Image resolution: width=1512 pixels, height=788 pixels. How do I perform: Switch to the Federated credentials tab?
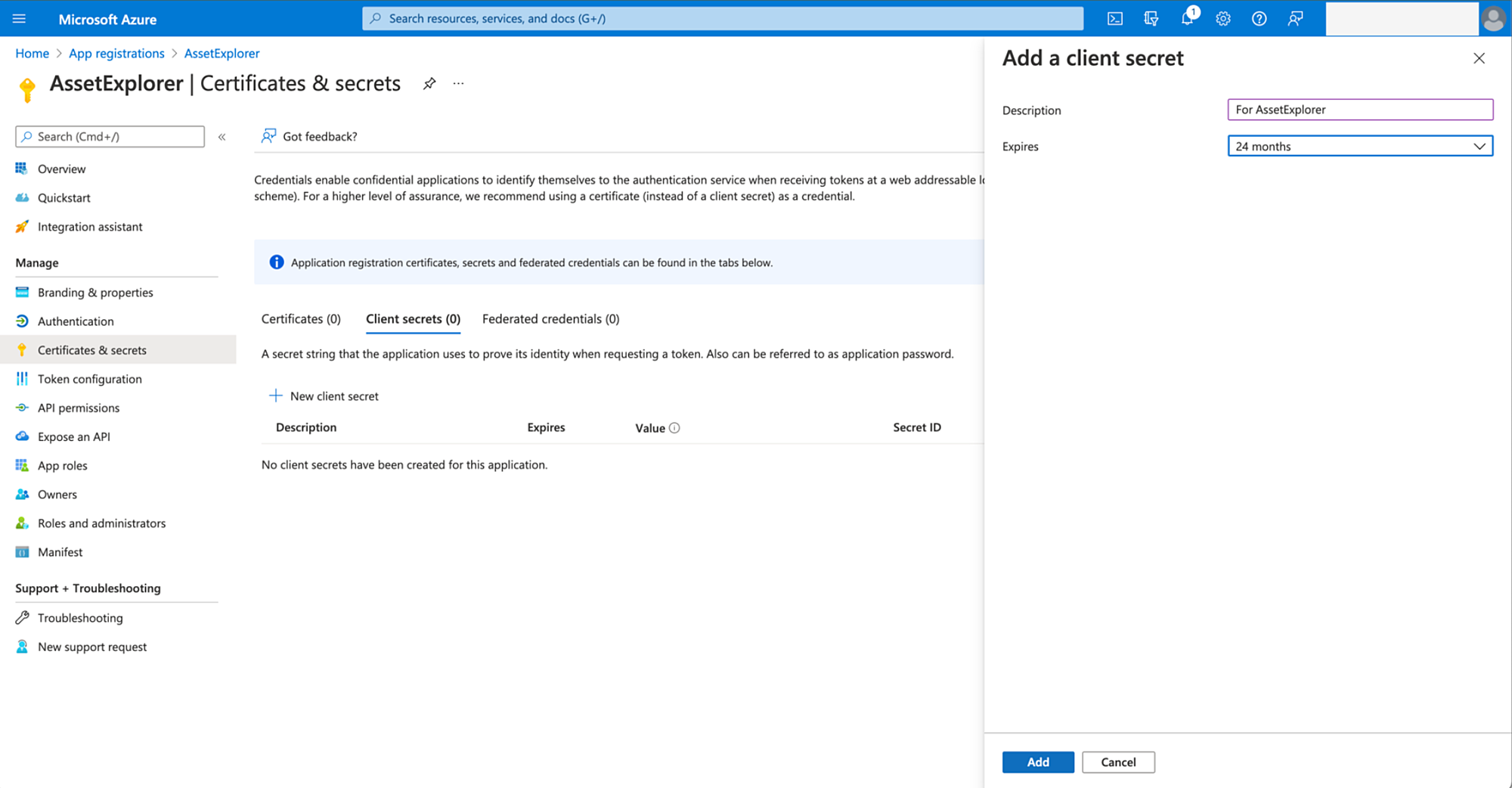(x=550, y=318)
